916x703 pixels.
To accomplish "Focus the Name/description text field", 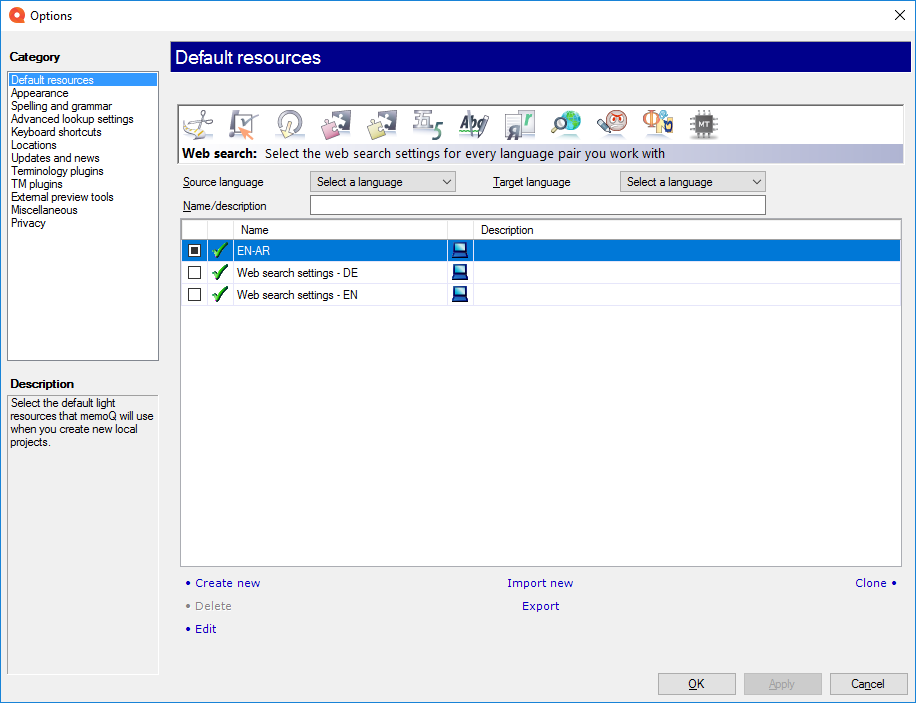I will point(537,206).
